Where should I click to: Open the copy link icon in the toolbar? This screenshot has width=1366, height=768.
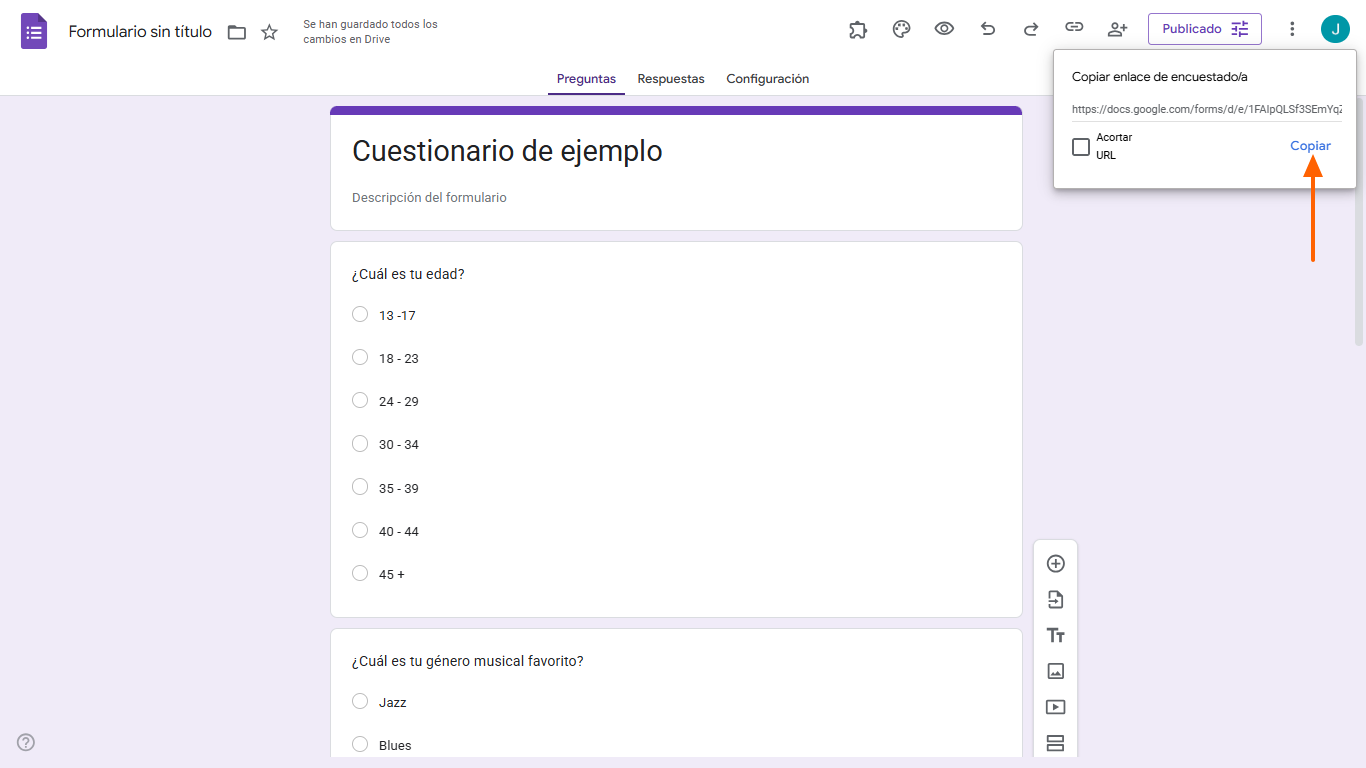(1074, 29)
